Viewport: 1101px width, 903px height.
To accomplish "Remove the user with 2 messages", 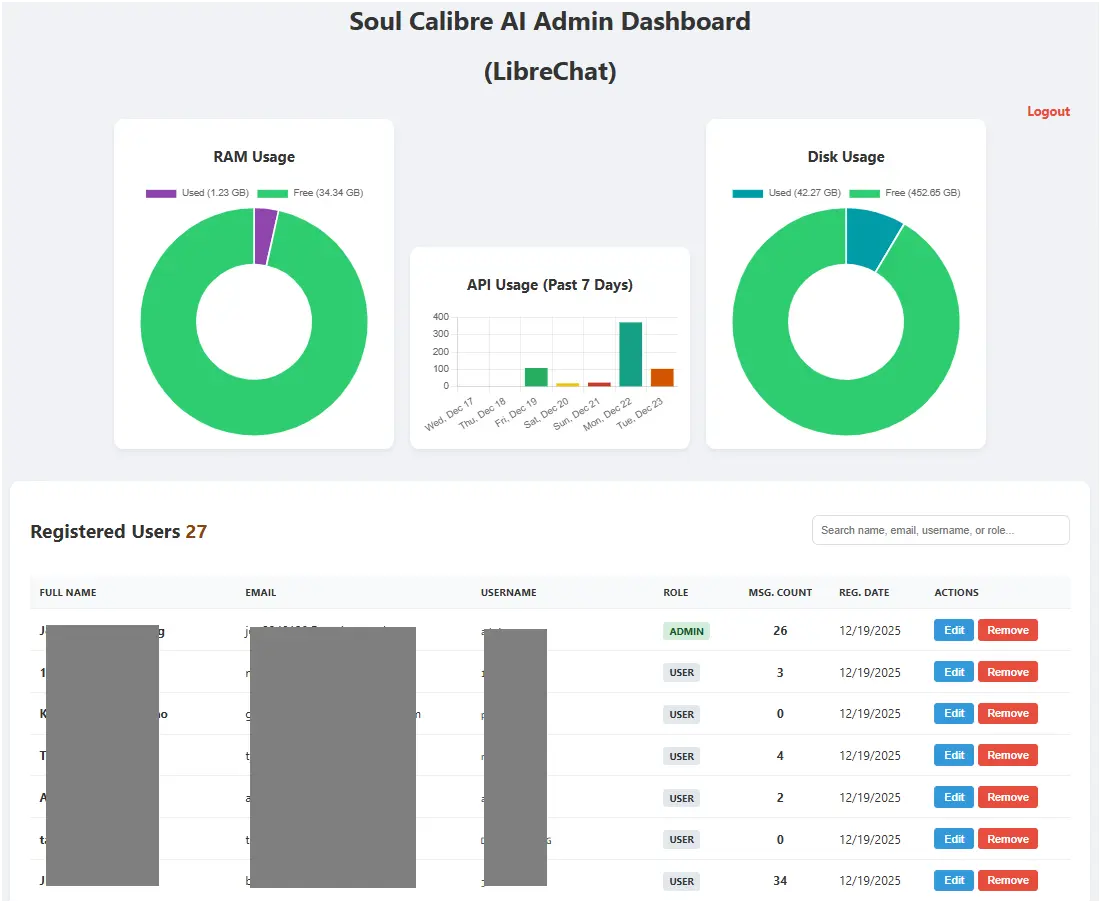I will (1008, 797).
